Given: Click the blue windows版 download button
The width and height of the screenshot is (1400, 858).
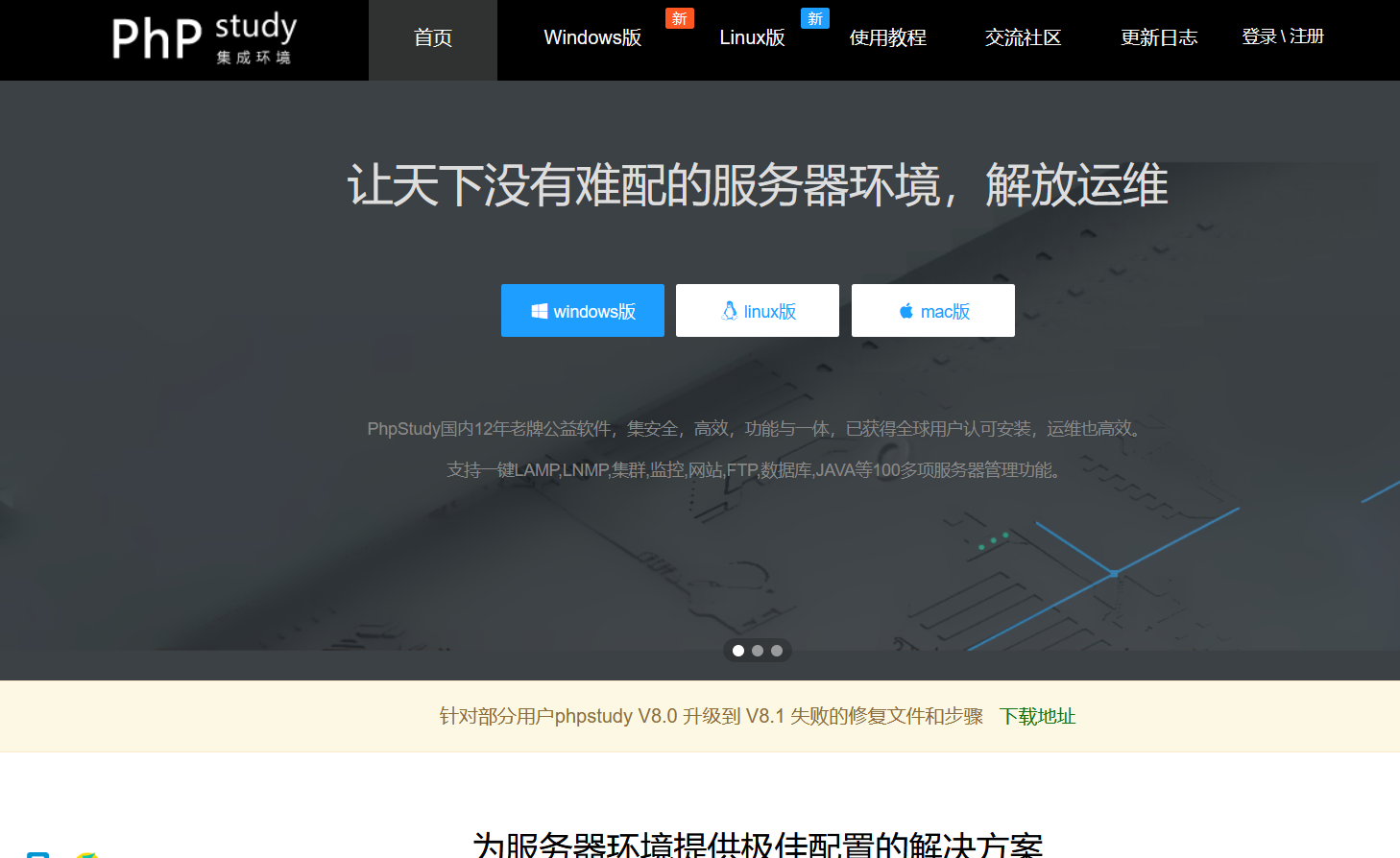Looking at the screenshot, I should coord(583,310).
